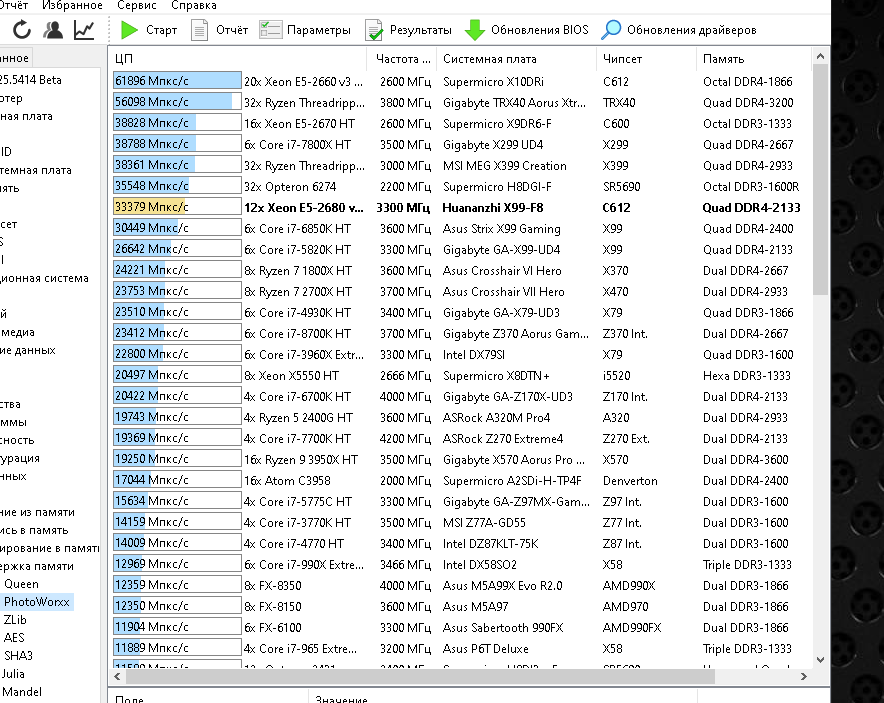
Task: Select the 16x Atom C3958 row
Action: coord(459,480)
